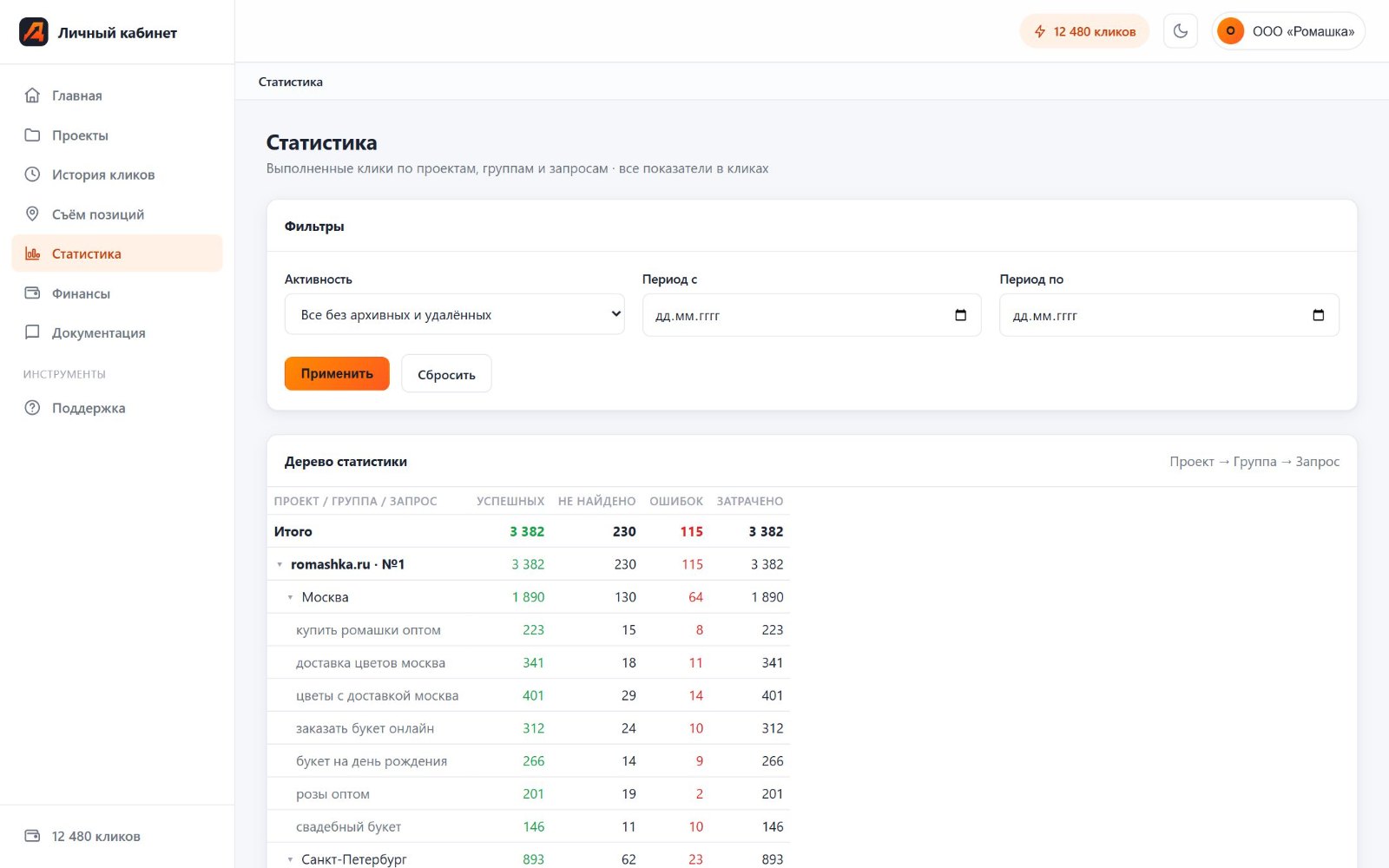This screenshot has width=1389, height=868.
Task: Collapse the romashka.ru · №1 project row
Action: [x=280, y=565]
